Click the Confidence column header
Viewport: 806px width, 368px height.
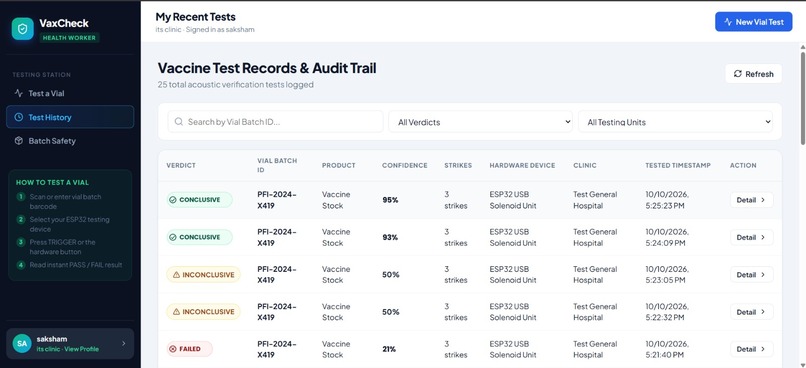point(405,165)
